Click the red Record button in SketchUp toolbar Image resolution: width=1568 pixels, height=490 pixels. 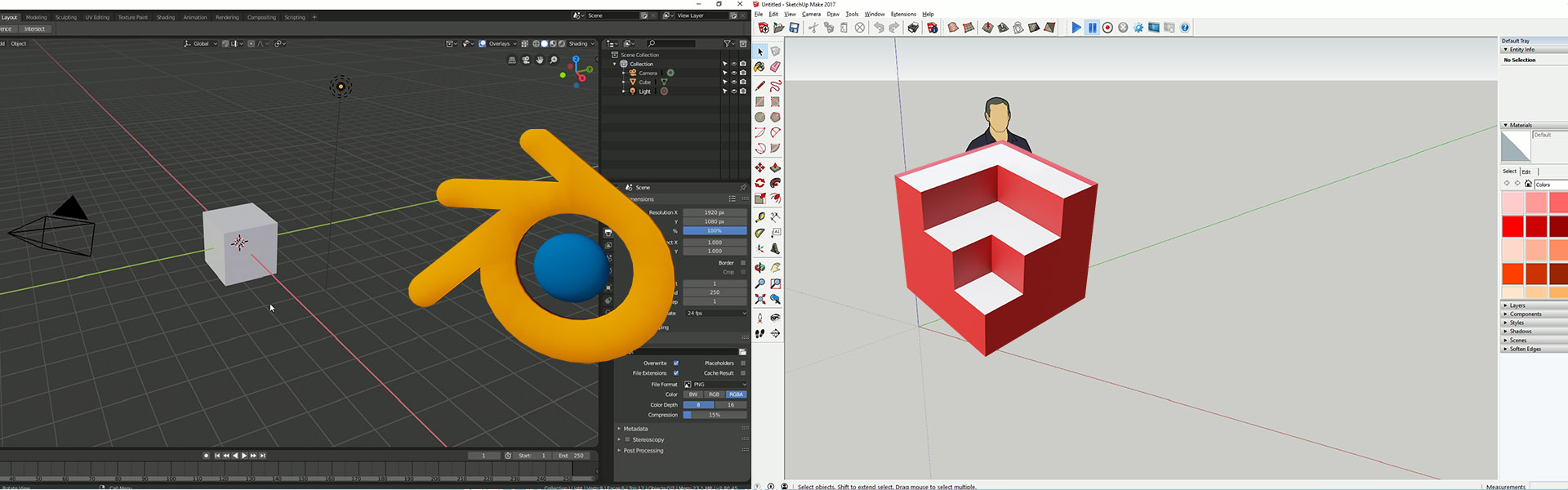click(x=1107, y=28)
